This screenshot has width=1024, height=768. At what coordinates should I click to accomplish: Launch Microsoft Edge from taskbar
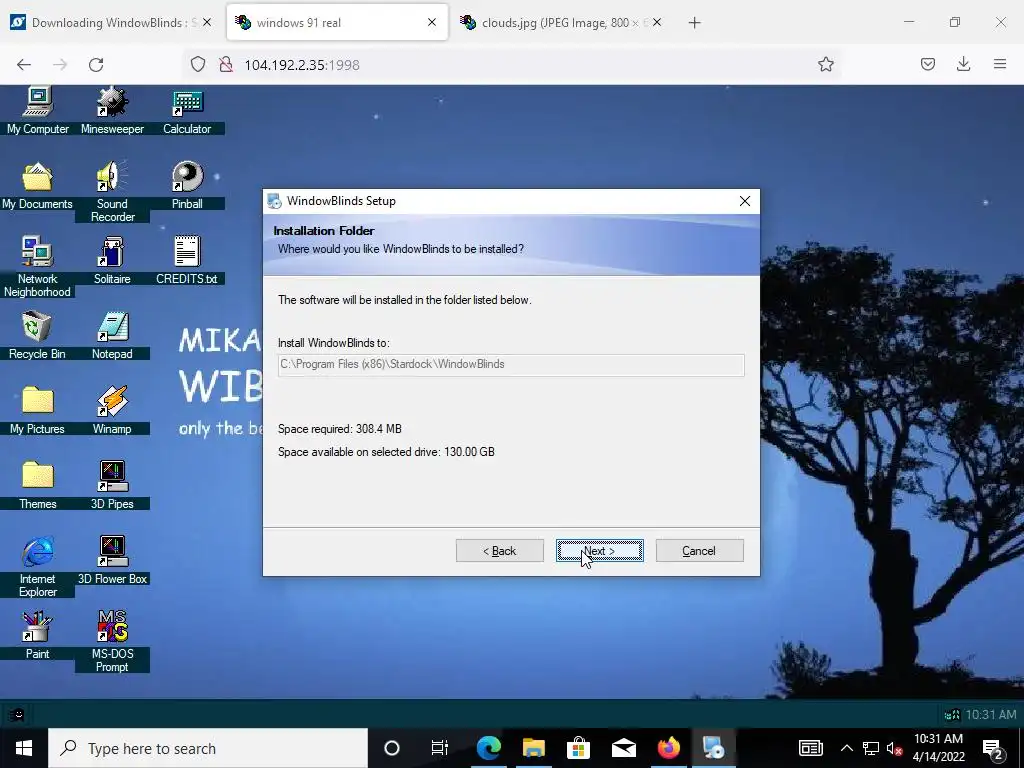click(488, 748)
